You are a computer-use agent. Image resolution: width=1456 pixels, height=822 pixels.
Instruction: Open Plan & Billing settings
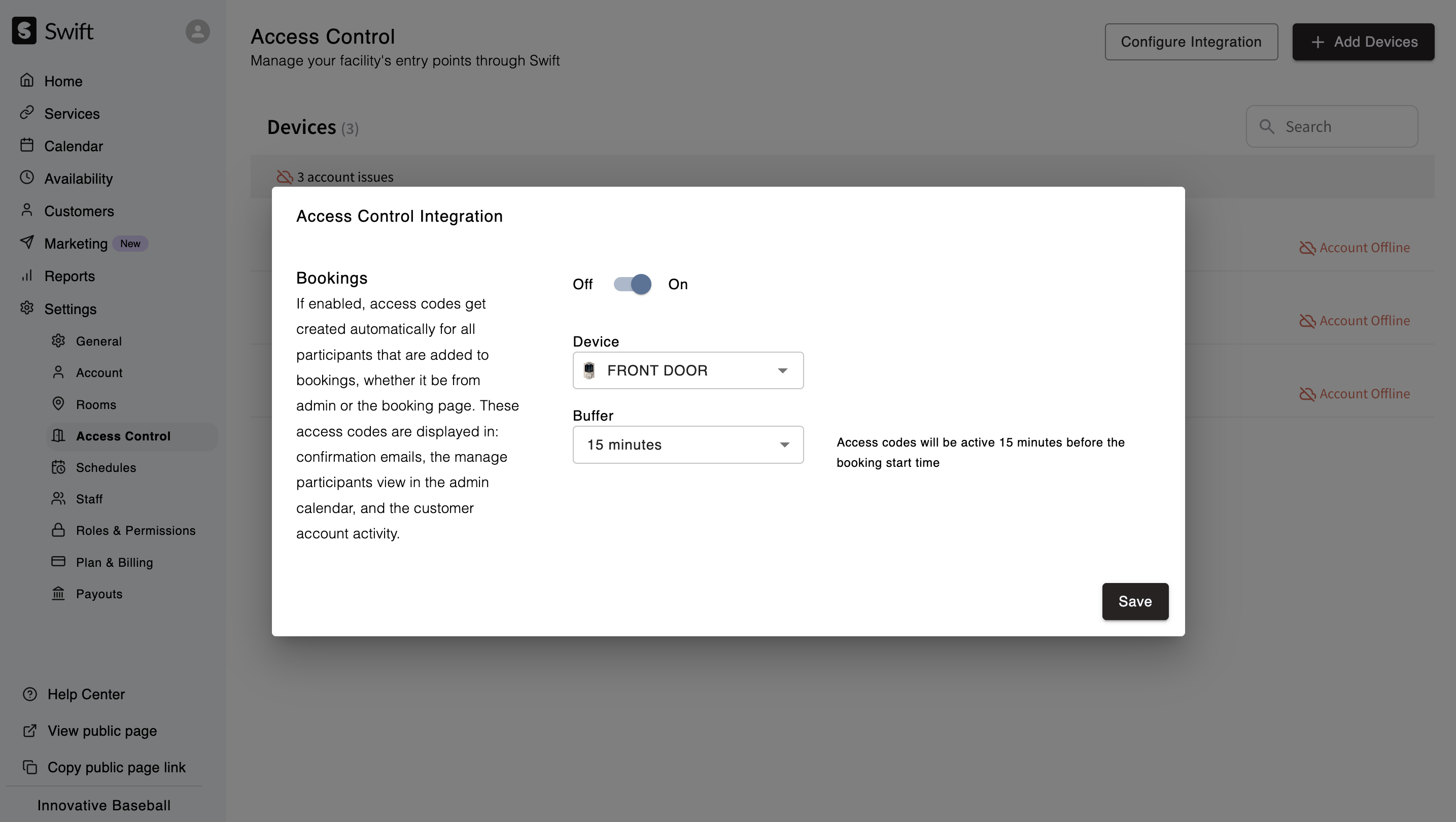(114, 563)
